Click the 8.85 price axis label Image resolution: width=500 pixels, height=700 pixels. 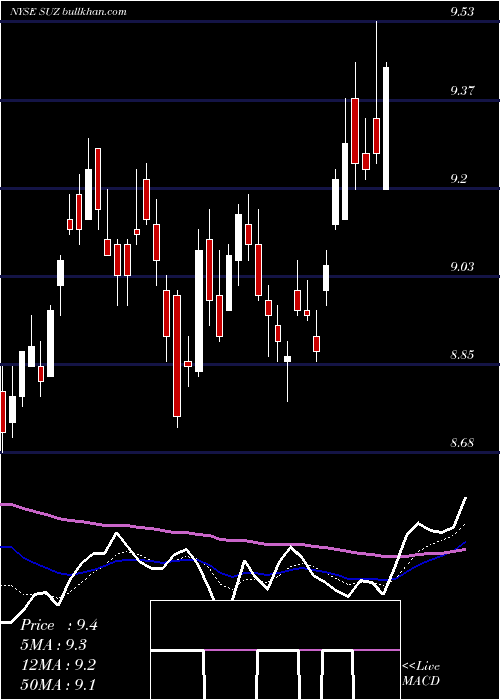[462, 356]
